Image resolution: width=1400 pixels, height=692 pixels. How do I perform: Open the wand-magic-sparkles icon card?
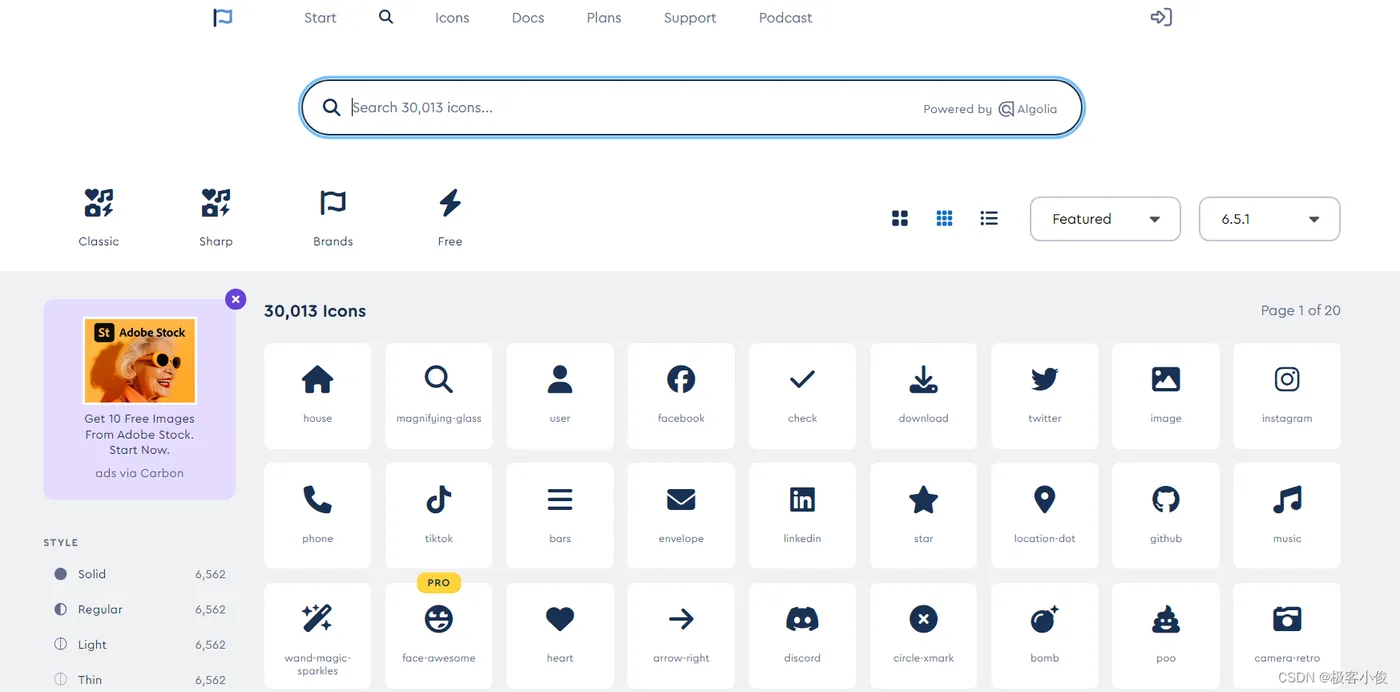click(x=317, y=636)
